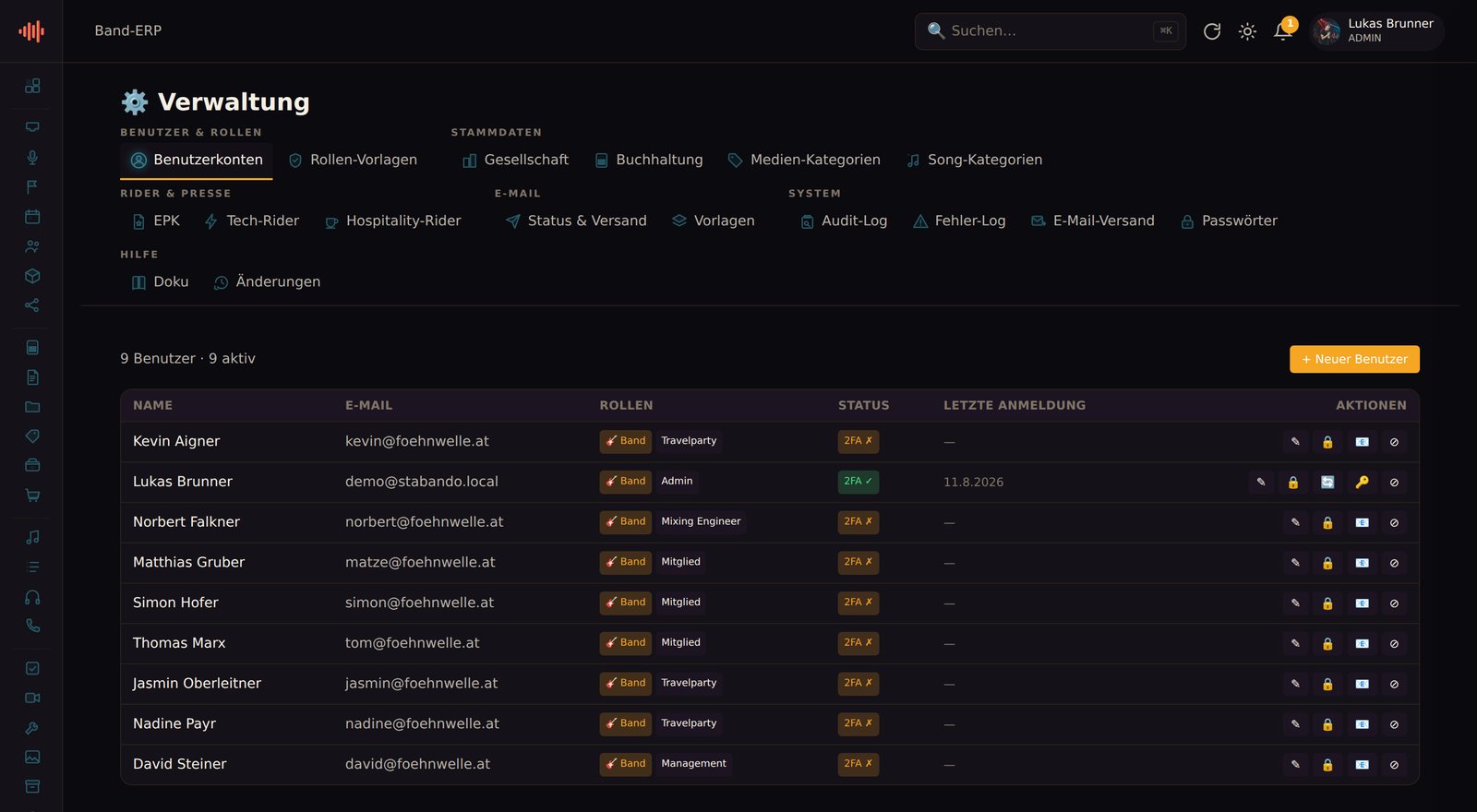Click the Mixing Engineer role badge
Viewport: 1477px width, 812px height.
tap(701, 522)
